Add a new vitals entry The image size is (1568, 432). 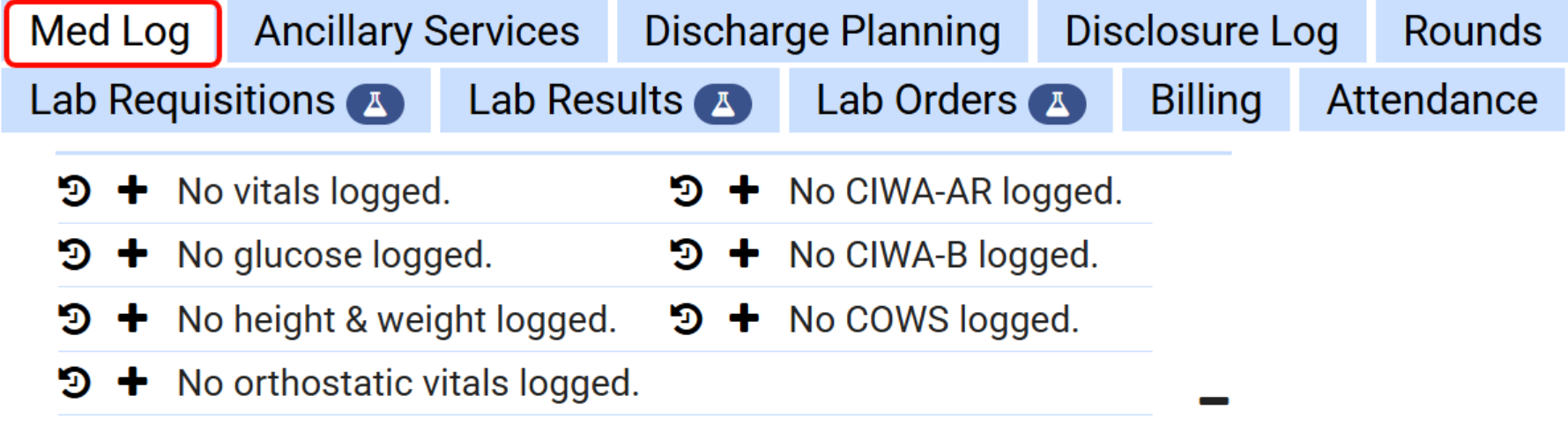click(x=133, y=190)
